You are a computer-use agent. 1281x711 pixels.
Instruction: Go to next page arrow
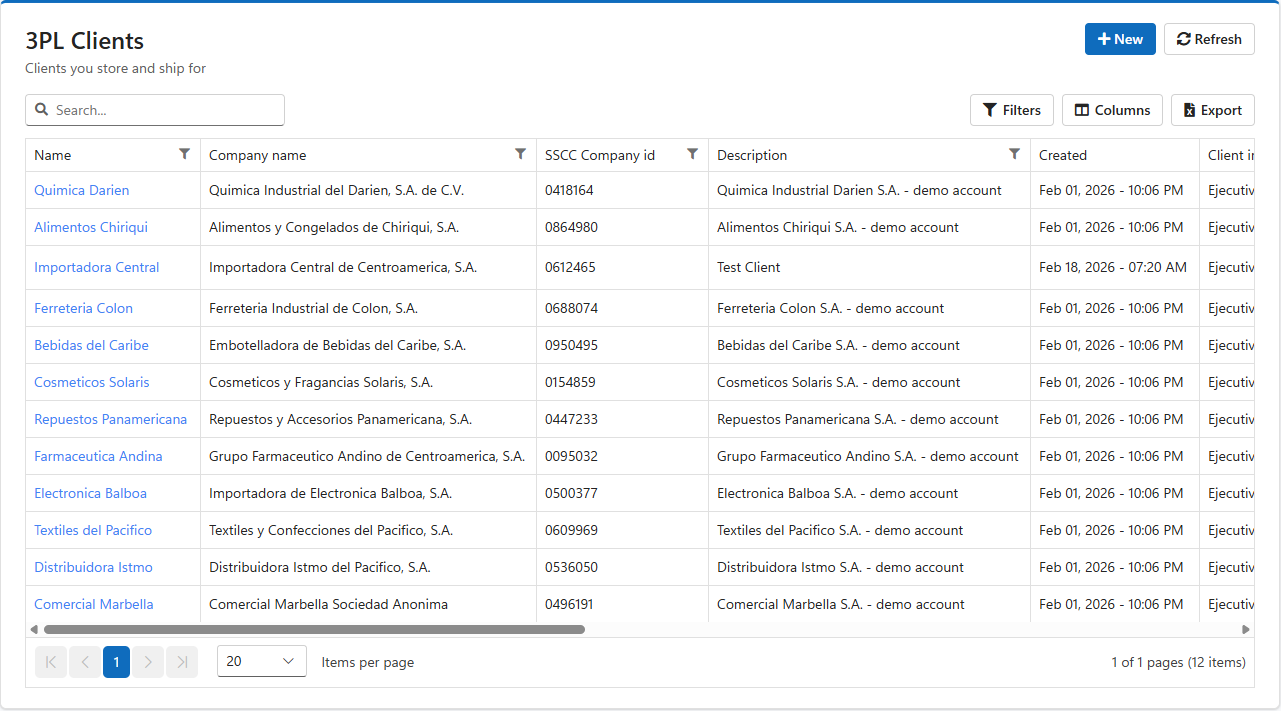pyautogui.click(x=148, y=662)
